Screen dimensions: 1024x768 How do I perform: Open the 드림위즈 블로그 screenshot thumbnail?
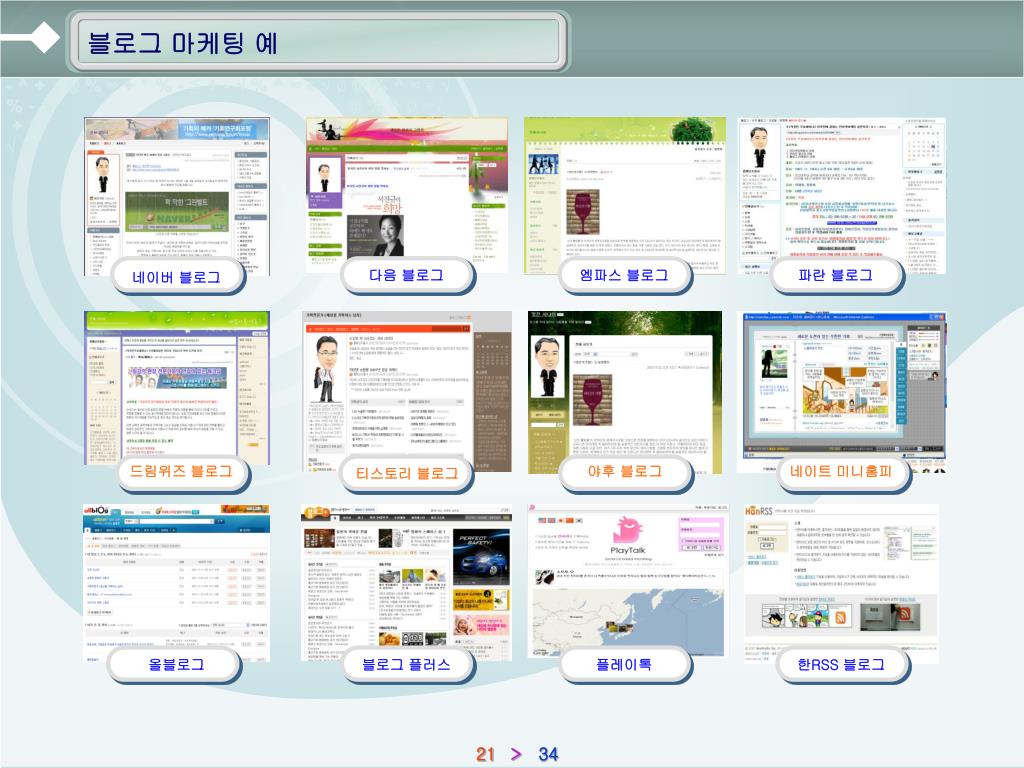point(177,388)
